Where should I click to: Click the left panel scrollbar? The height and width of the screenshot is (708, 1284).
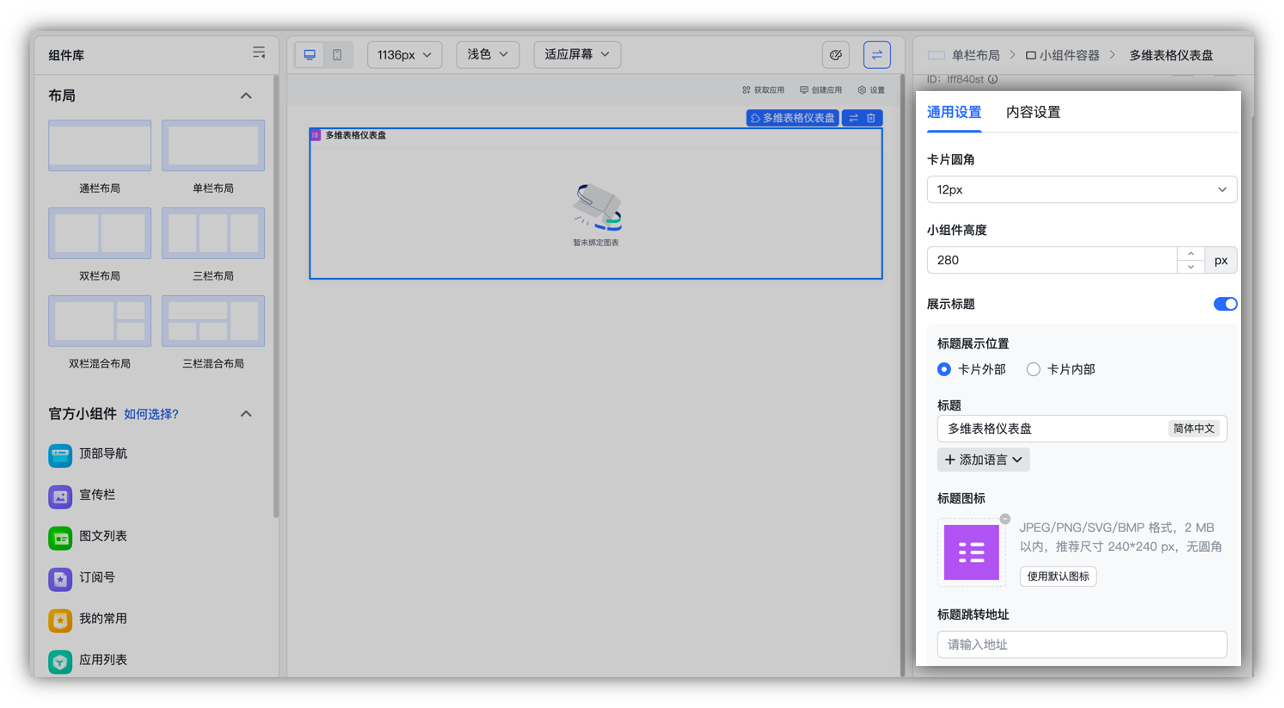pos(276,298)
